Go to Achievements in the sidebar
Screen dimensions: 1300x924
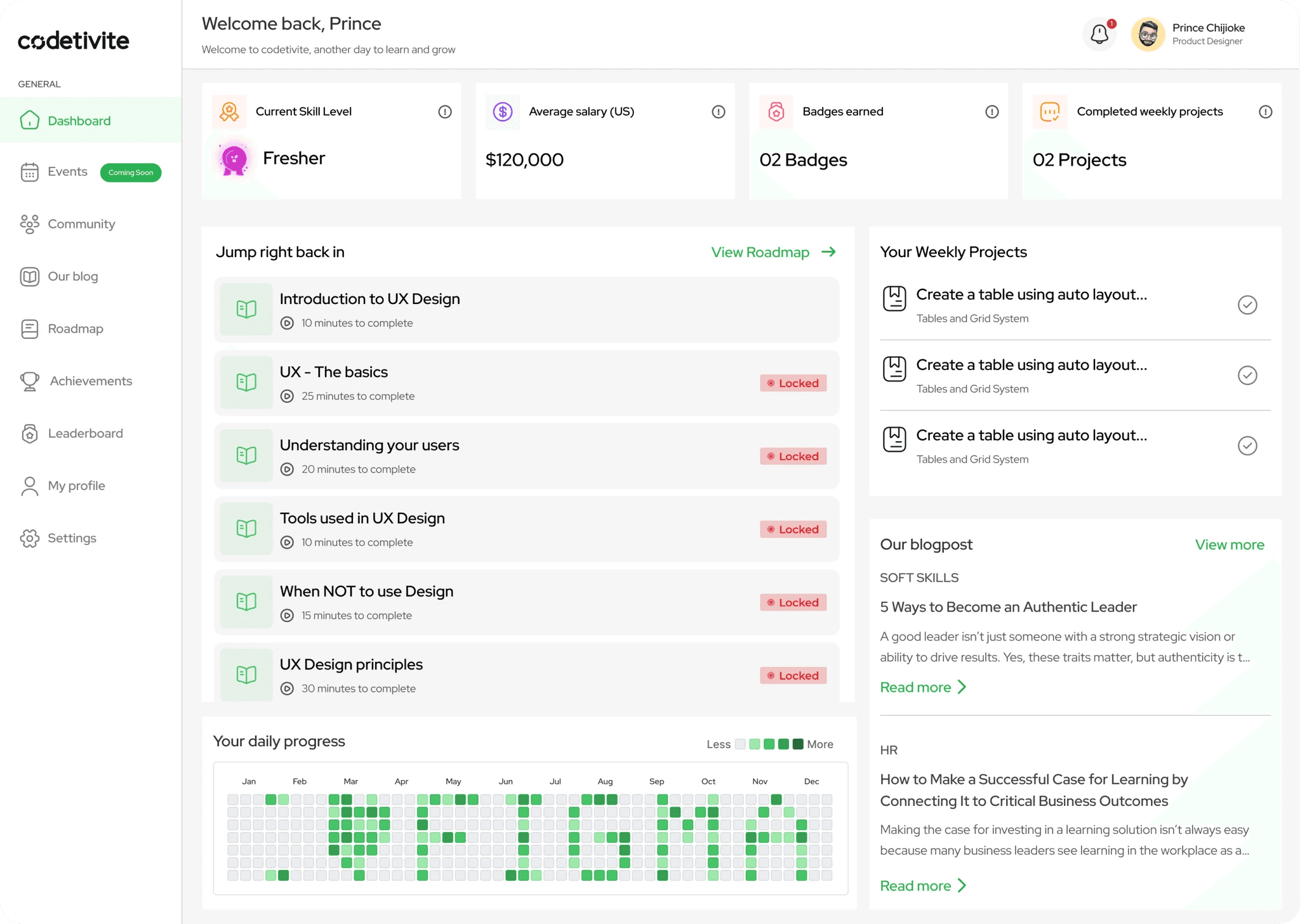tap(91, 381)
